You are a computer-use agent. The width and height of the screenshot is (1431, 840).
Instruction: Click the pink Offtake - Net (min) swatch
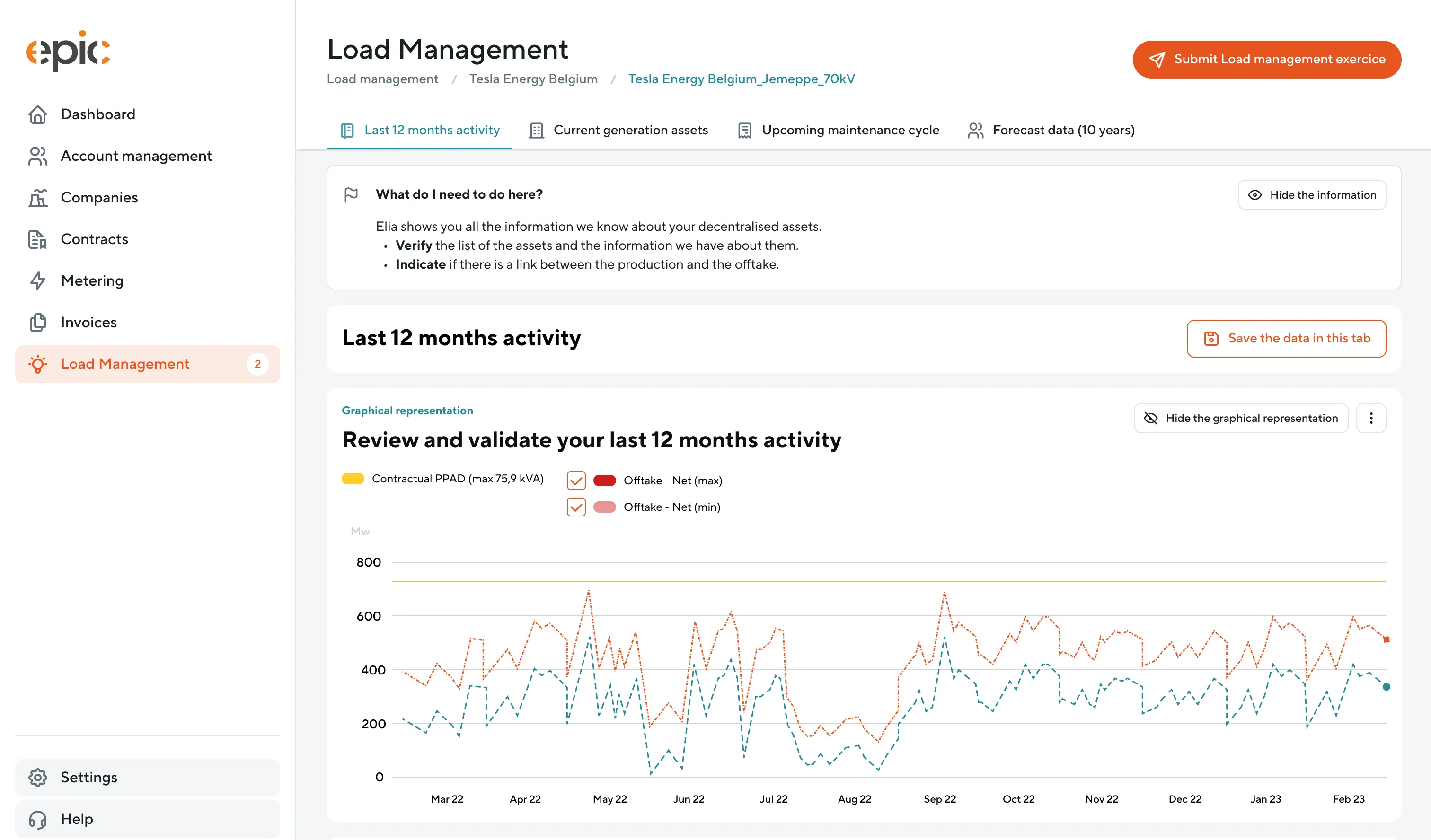[x=604, y=507]
